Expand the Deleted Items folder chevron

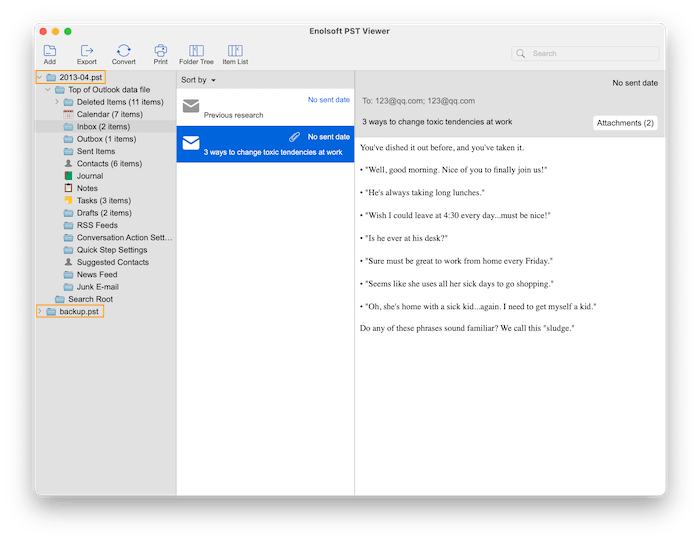coord(57,102)
